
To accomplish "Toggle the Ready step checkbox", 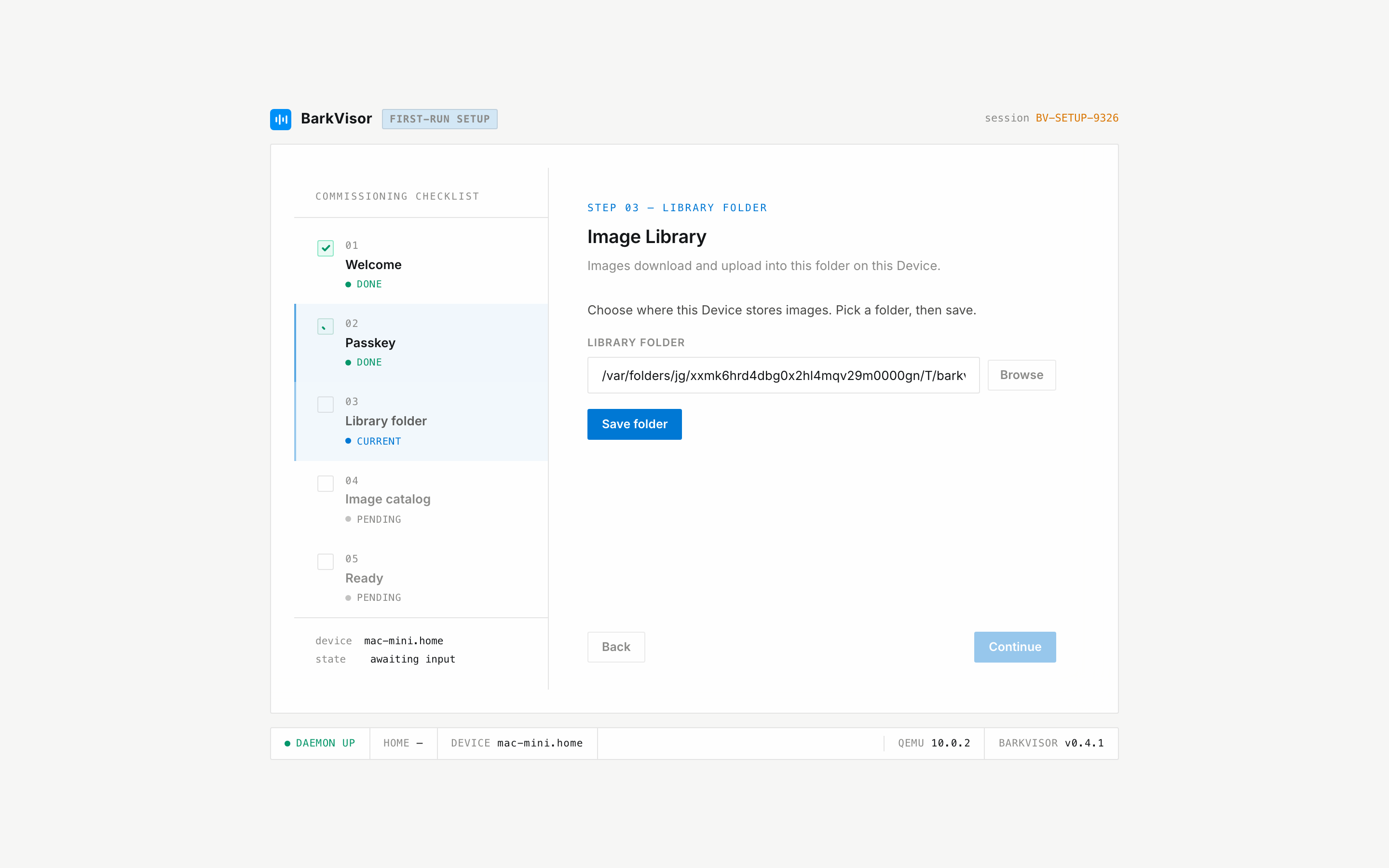I will [x=326, y=561].
